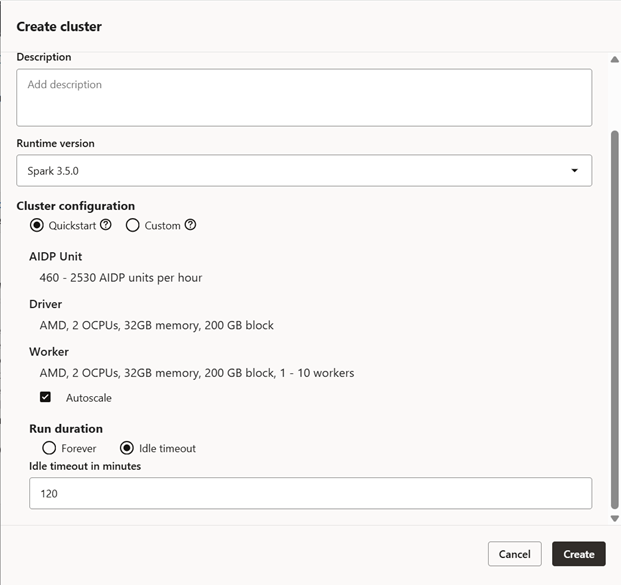Image resolution: width=621 pixels, height=585 pixels.
Task: Select the Quickstart radio button
Action: (x=38, y=225)
